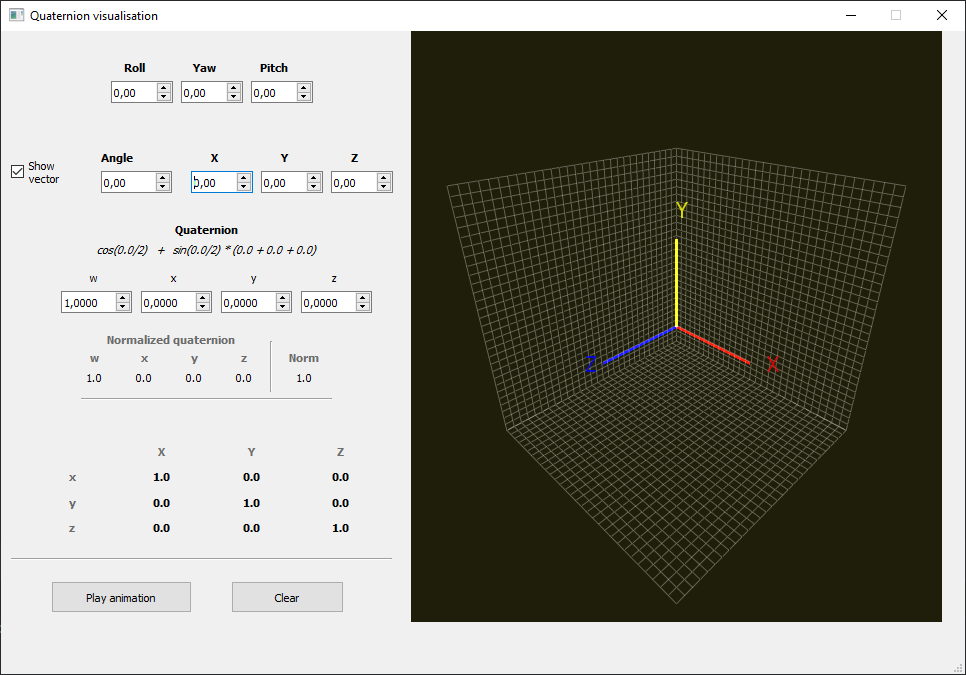Decrease the vector Z value with down arrow
This screenshot has width=966, height=675.
[384, 187]
